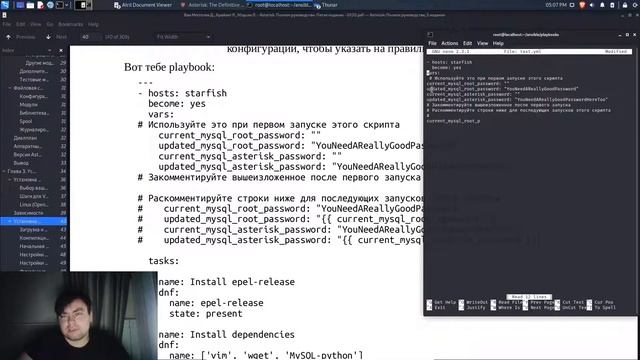Collapse the Установка index entry on page 36
The image size is (640, 360).
click(10, 180)
